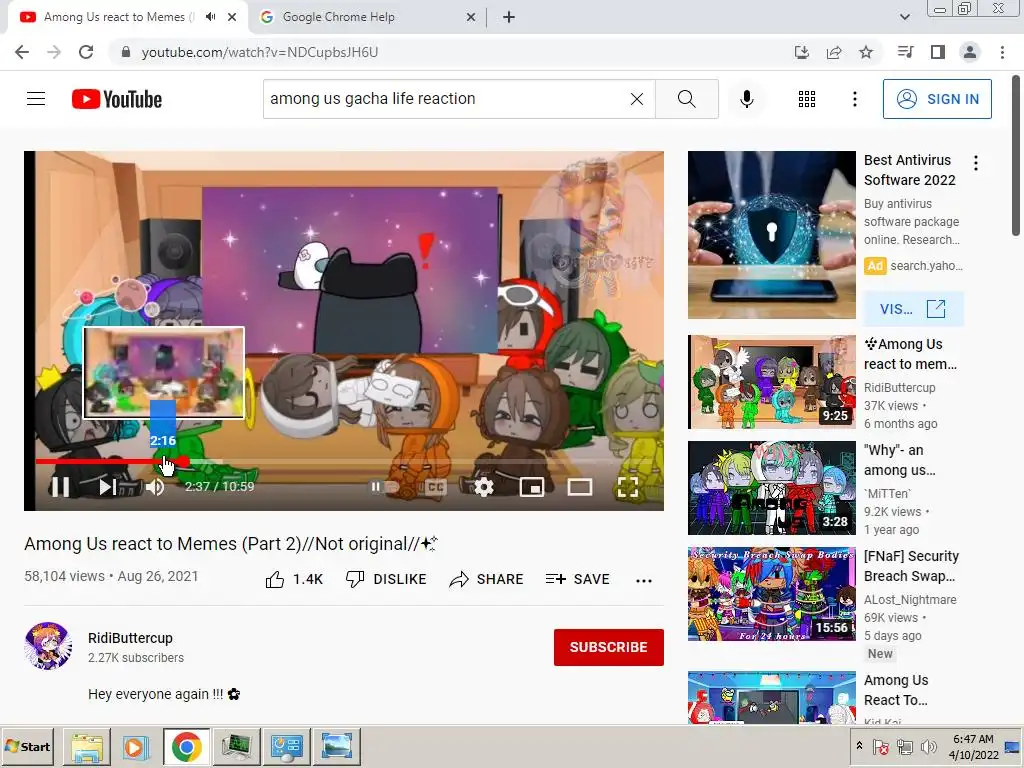Open 'Among Us react to mem...' 9:25 video
Screen dimensions: 1024x768
(x=771, y=382)
